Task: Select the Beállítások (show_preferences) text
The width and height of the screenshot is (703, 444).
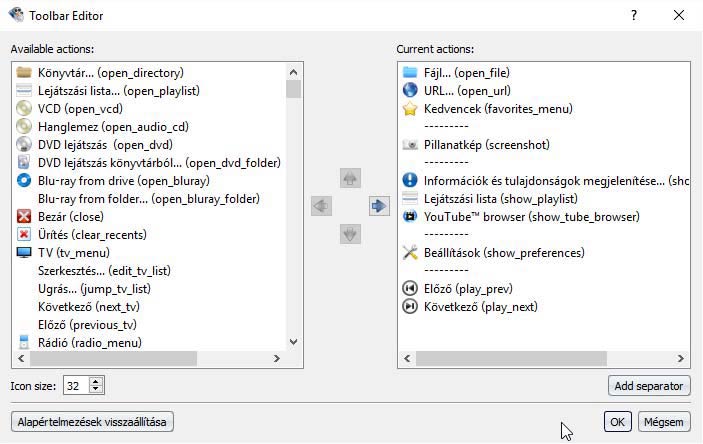Action: tap(504, 252)
